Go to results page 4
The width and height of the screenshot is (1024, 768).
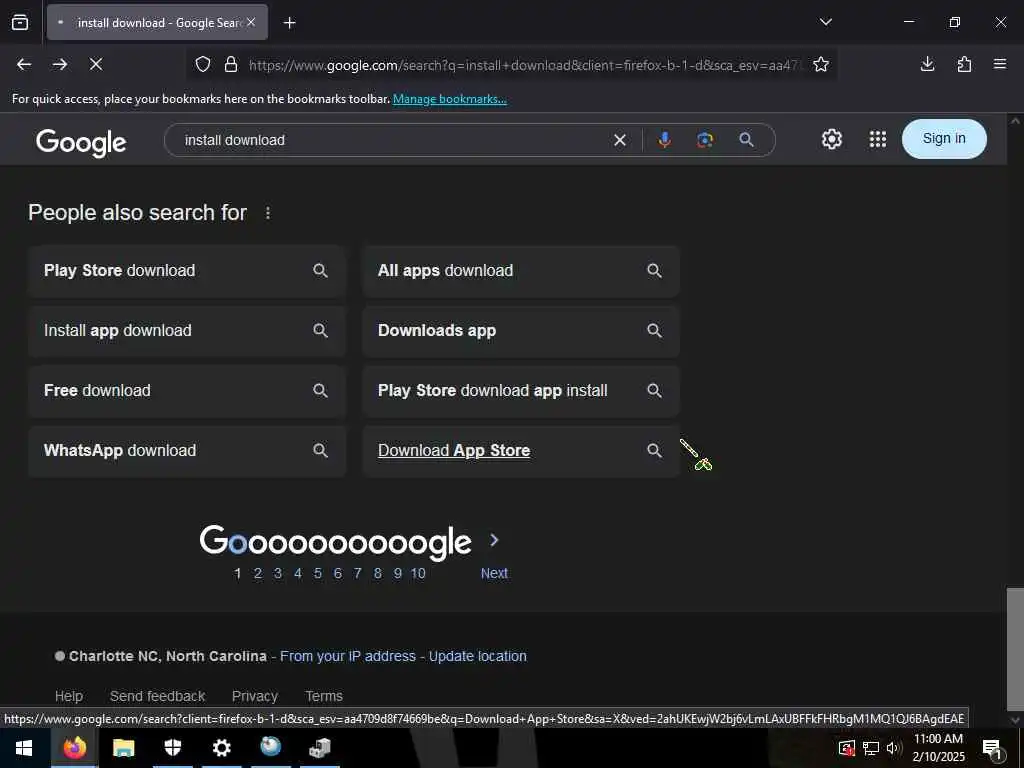click(x=298, y=573)
